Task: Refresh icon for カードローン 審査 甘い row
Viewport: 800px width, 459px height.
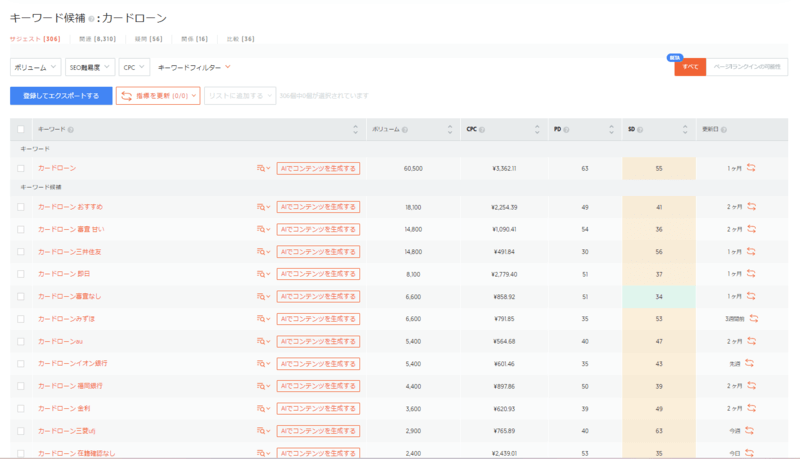Action: coord(752,229)
